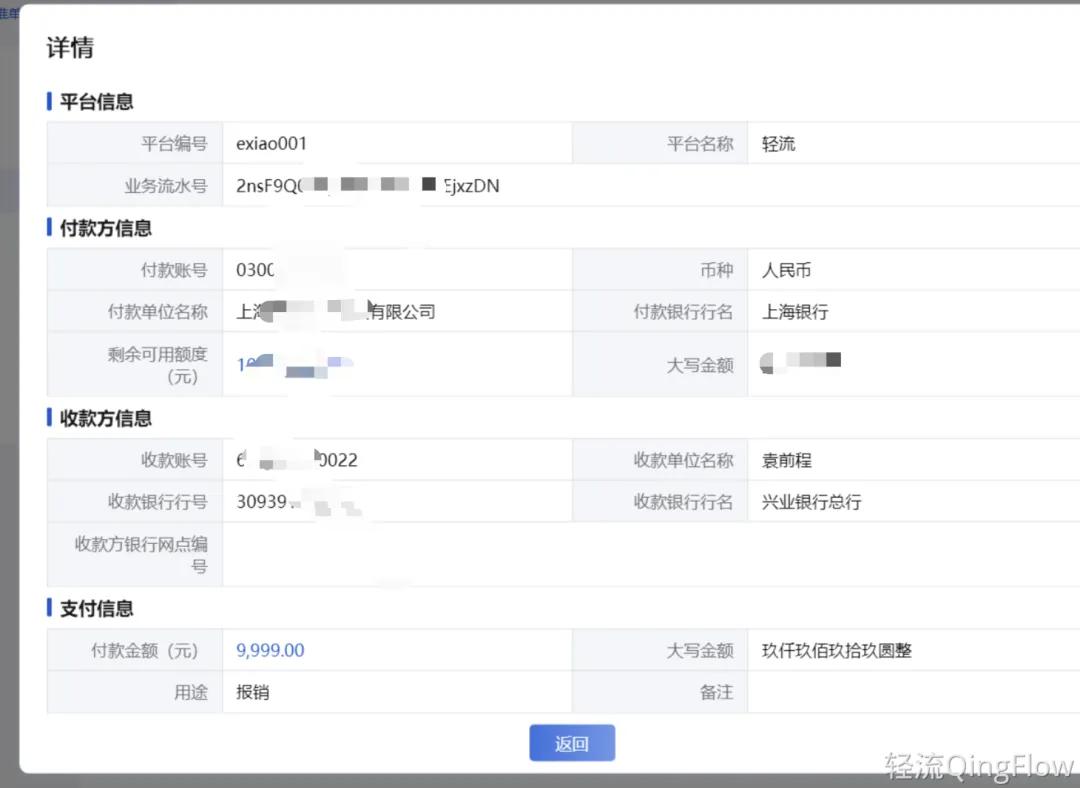
Task: Click the 收款方银行网点编号 label
Action: pos(141,555)
